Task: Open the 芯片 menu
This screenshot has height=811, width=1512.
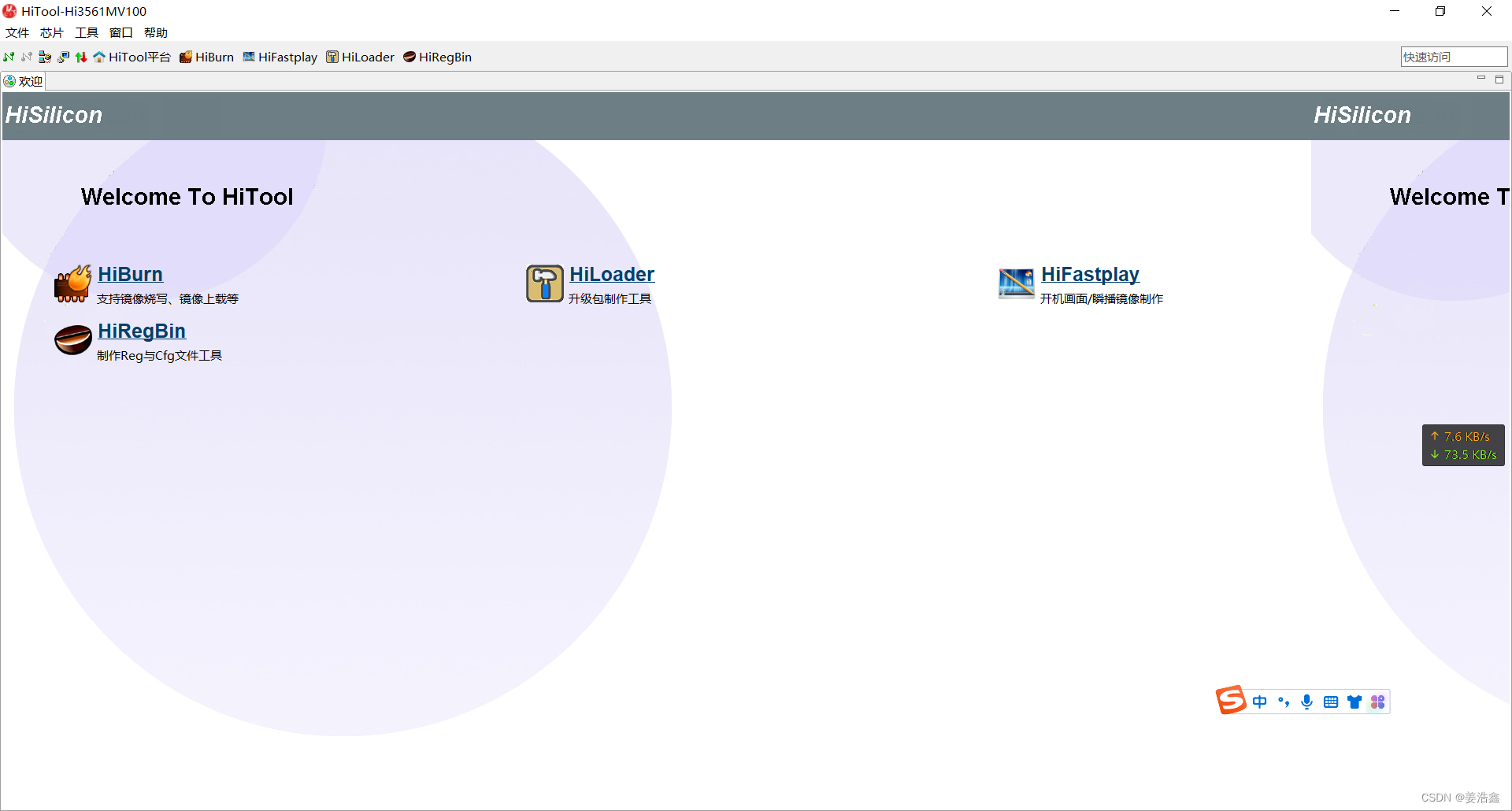Action: 52,32
